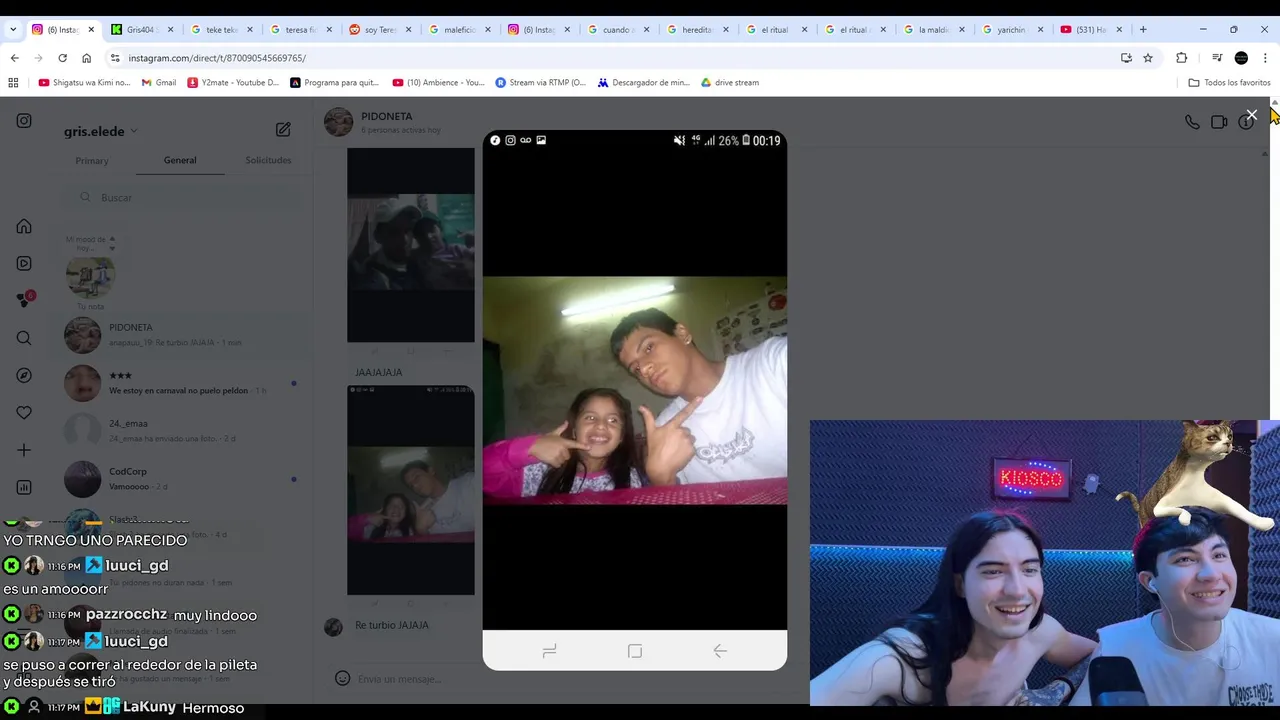This screenshot has height=720, width=1280.
Task: Open the drive stream bookmark
Action: pos(730,83)
